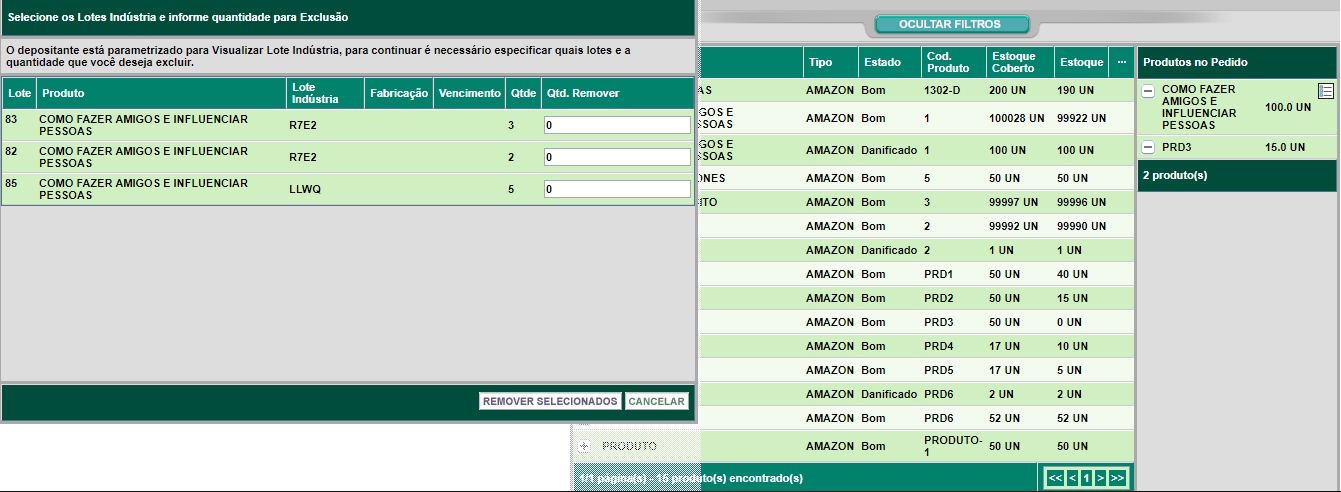Click Estado column header in product table
This screenshot has height=492, width=1341.
point(887,62)
